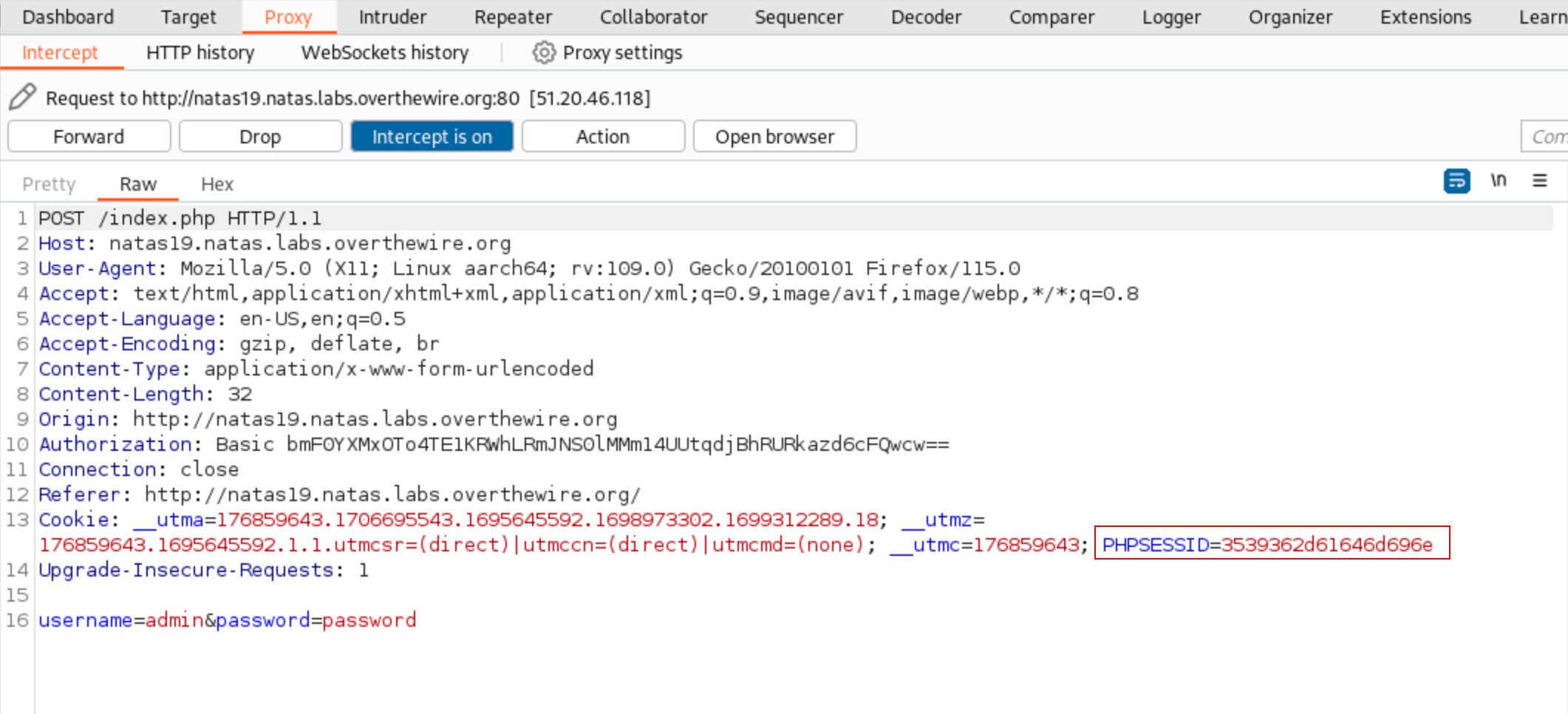The image size is (1568, 714).
Task: Click Open browser button
Action: point(774,137)
